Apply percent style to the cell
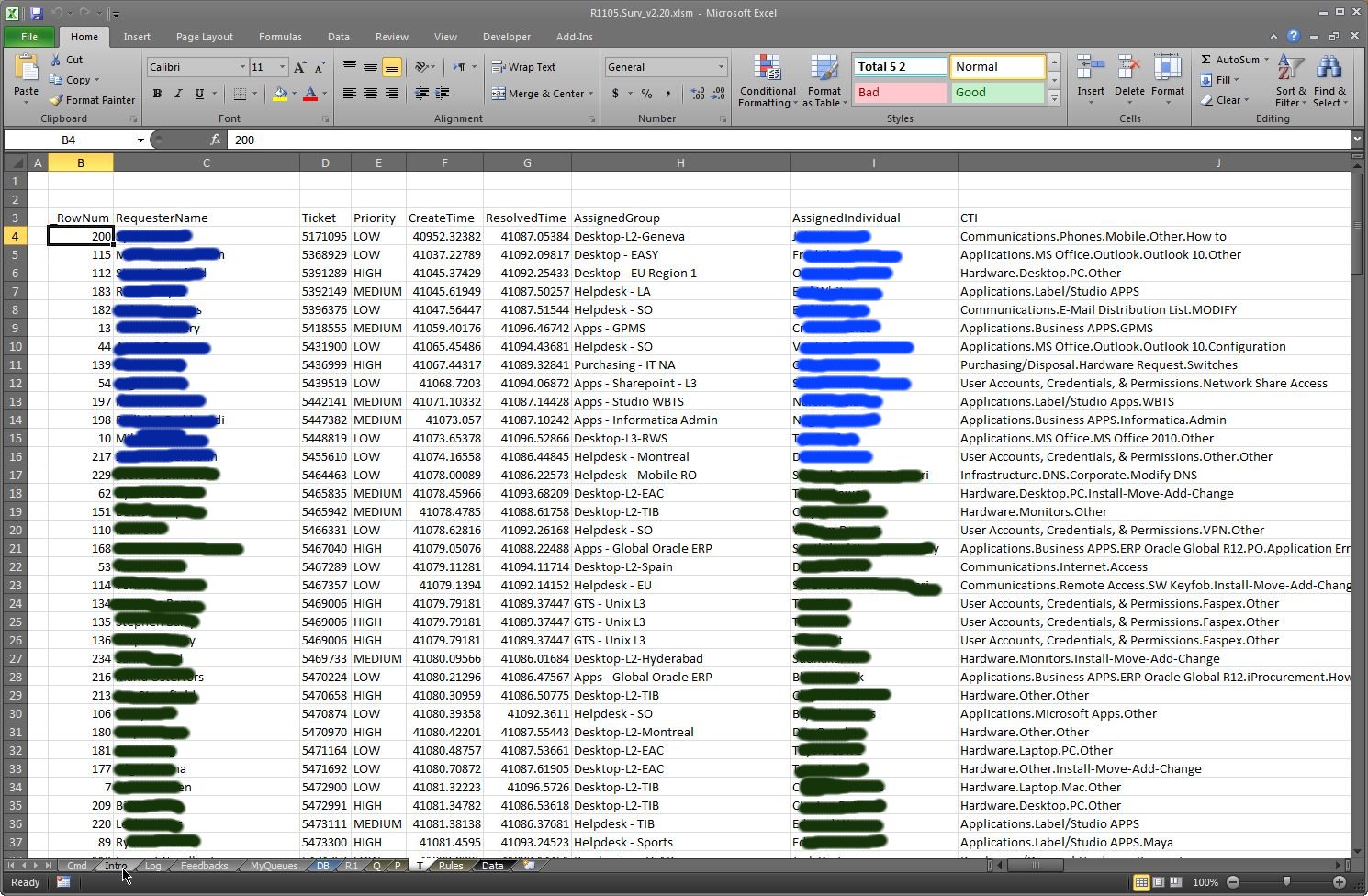Viewport: 1368px width, 896px height. [x=647, y=94]
